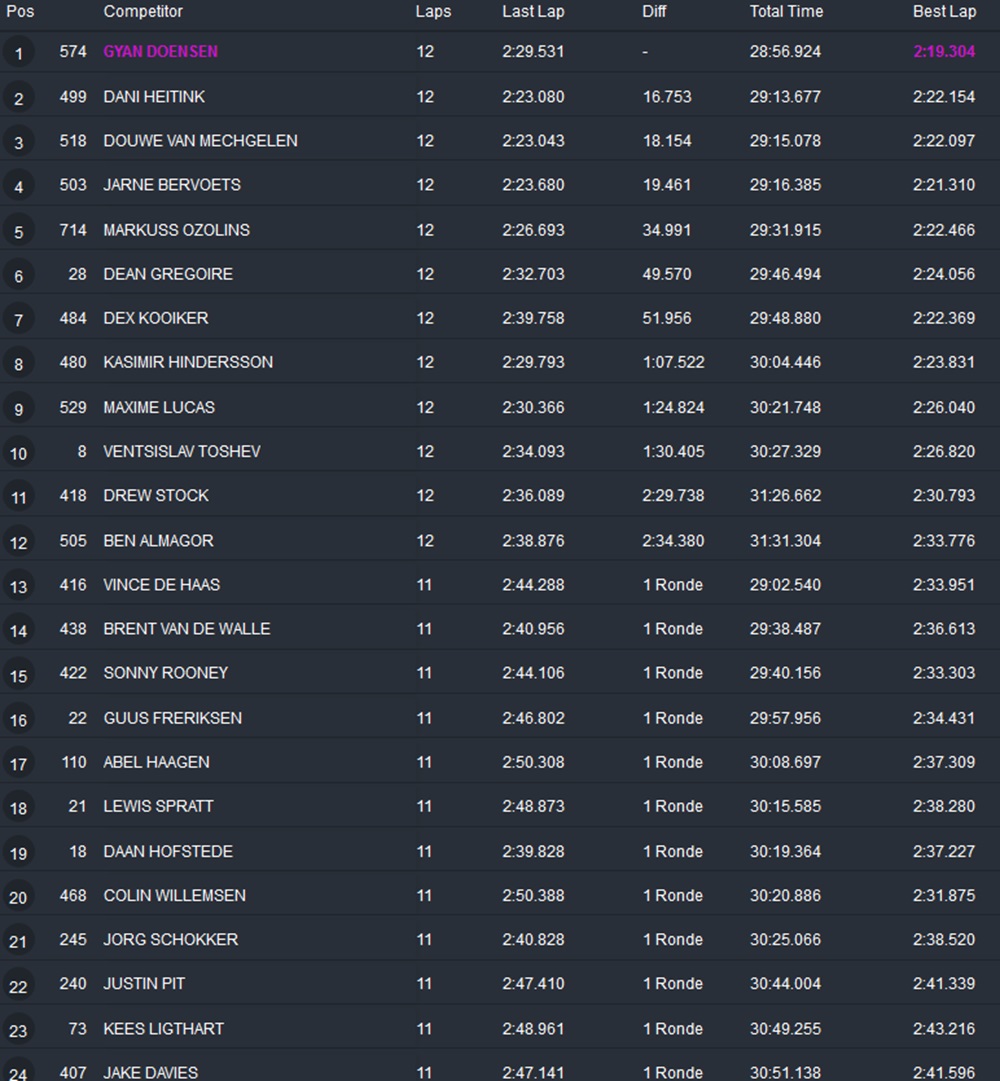Click the position 12 circle badge
Viewport: 1000px width, 1081px height.
point(18,542)
